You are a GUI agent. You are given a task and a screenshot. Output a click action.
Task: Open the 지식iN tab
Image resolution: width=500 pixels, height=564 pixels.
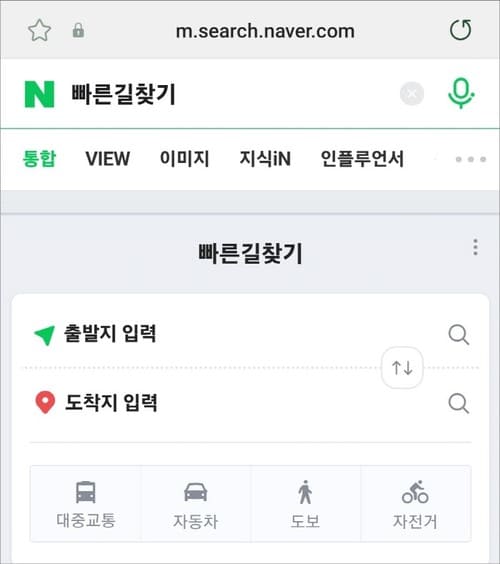pyautogui.click(x=265, y=159)
